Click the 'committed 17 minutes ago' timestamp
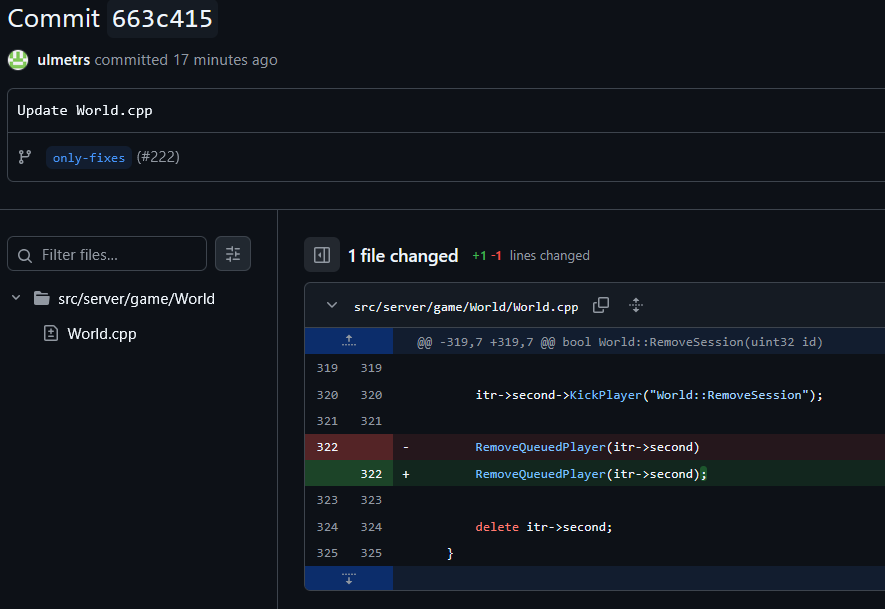 click(186, 60)
